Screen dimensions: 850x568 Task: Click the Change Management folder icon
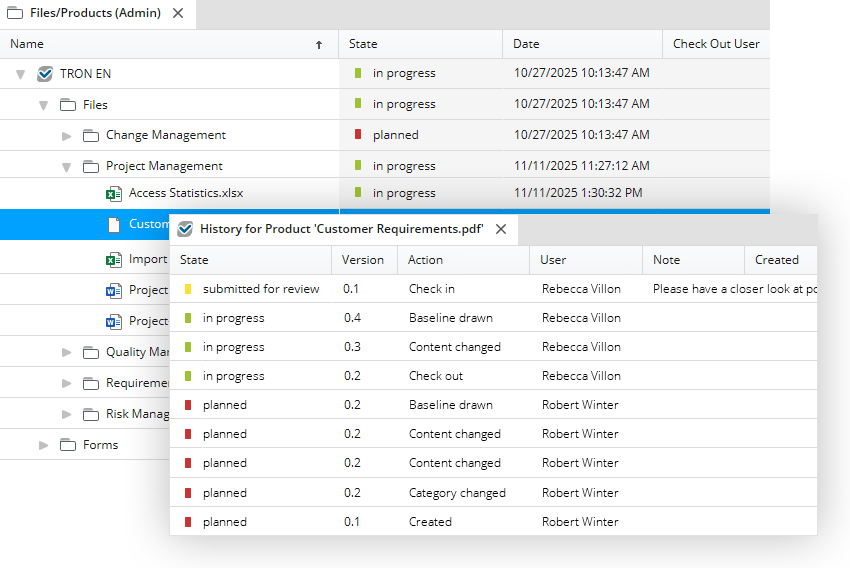coord(90,135)
